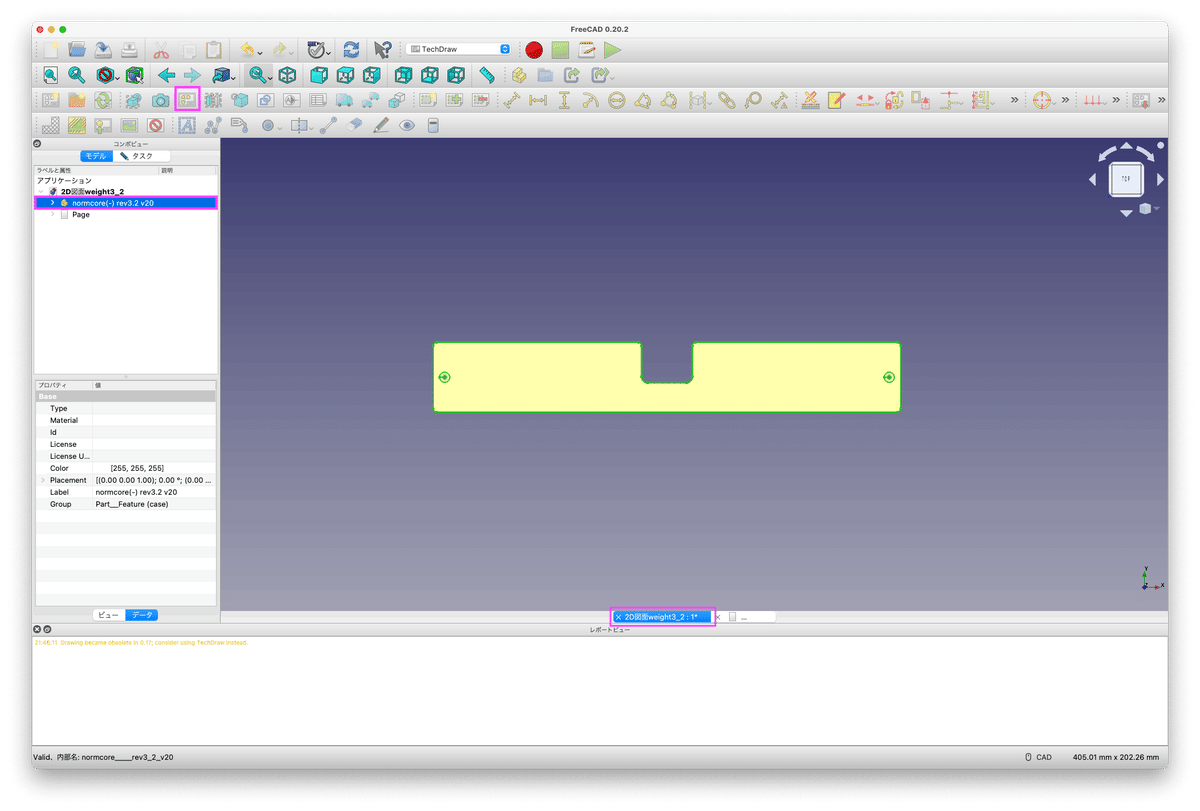Image resolution: width=1200 pixels, height=811 pixels.
Task: Select the Measure distance ruler icon
Action: tap(487, 75)
